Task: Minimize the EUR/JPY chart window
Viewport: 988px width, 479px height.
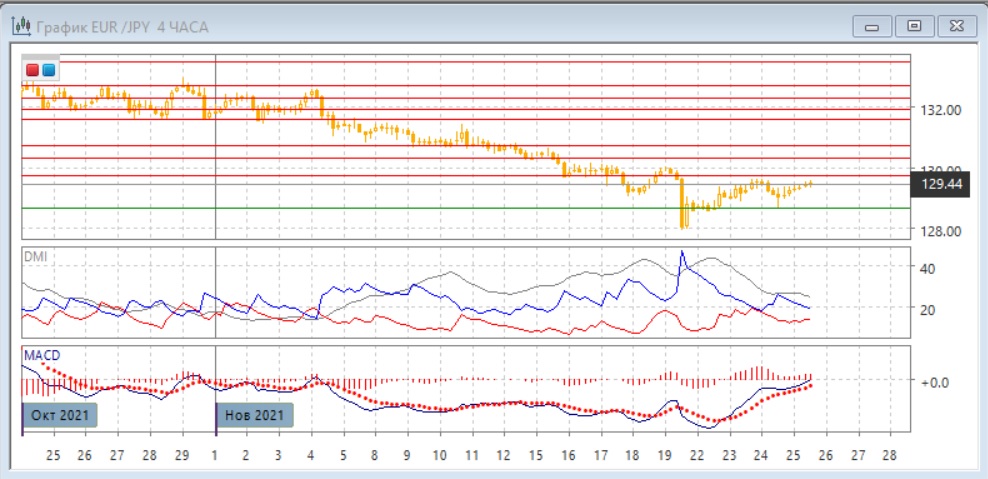Action: coord(871,27)
